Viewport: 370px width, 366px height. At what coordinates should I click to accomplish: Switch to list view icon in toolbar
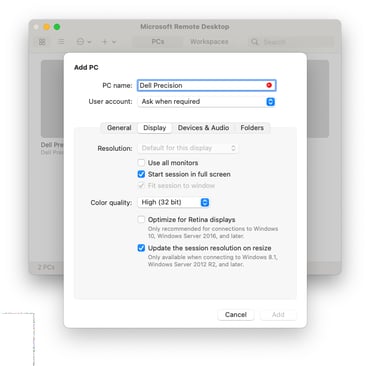click(61, 42)
